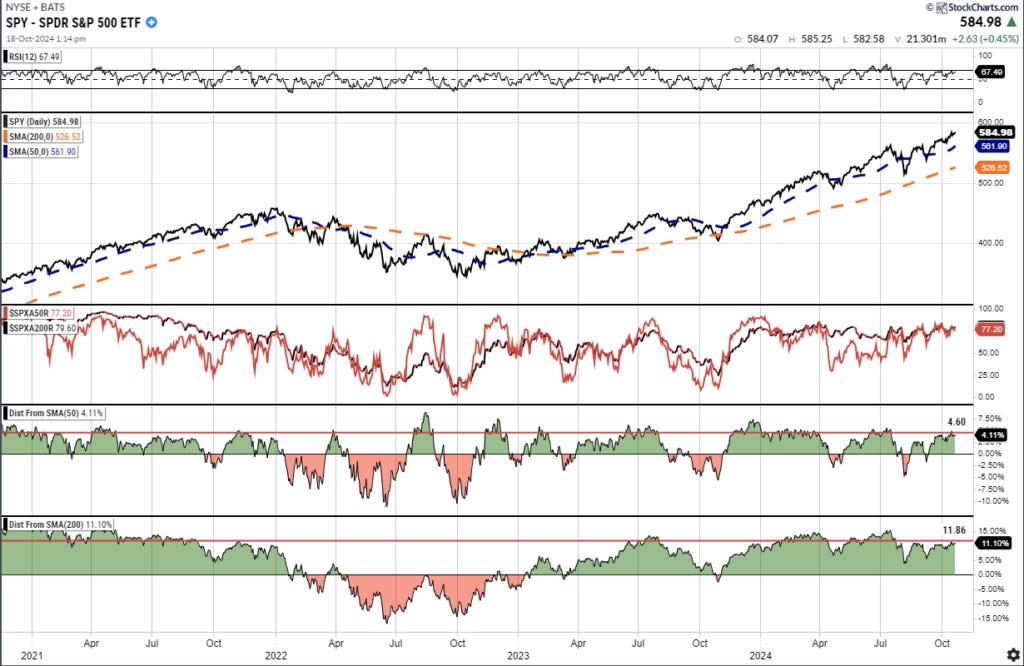Click the 15.00% axis label
The height and width of the screenshot is (666, 1024).
pos(992,531)
